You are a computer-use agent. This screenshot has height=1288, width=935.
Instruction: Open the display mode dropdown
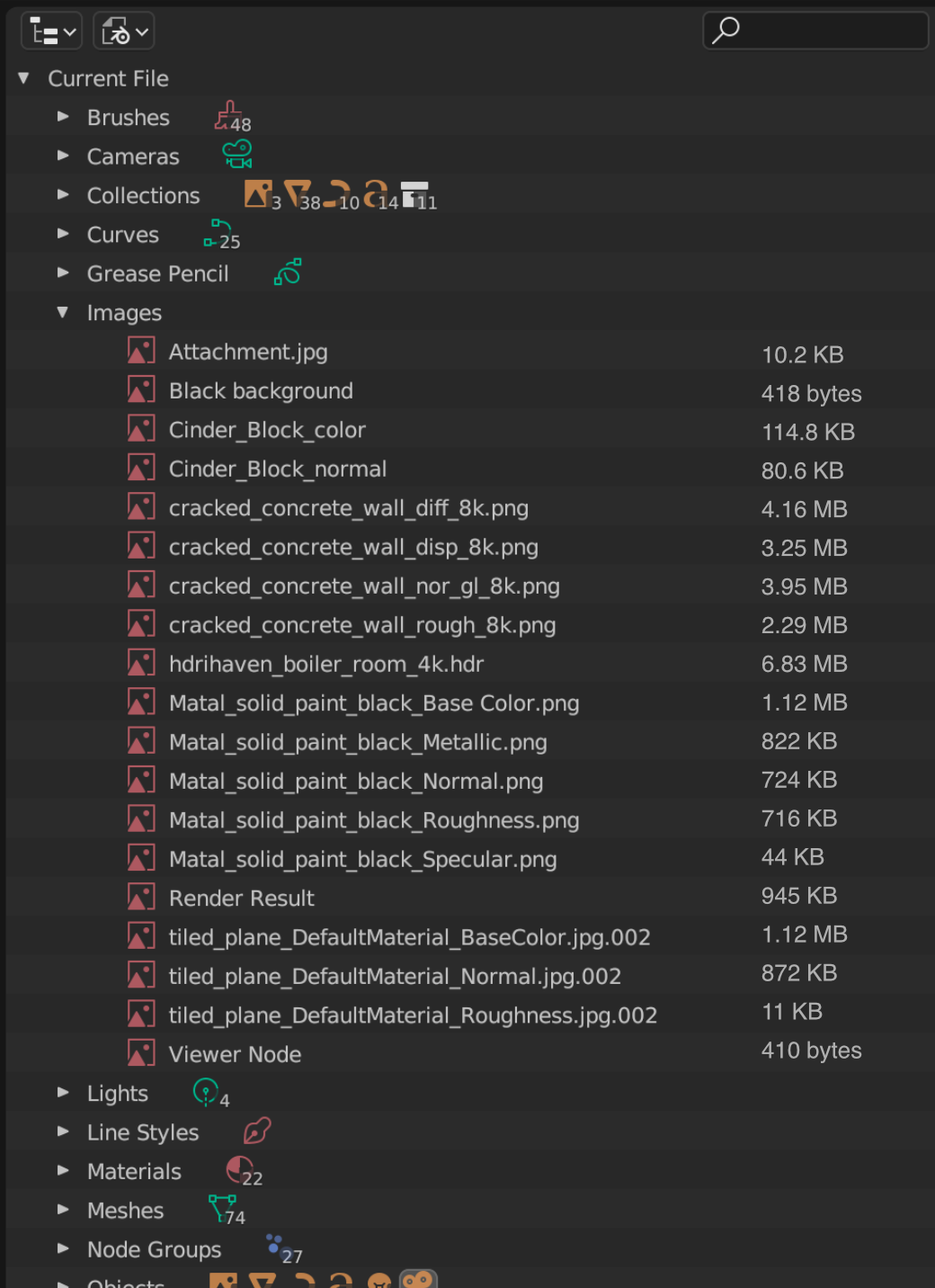124,31
